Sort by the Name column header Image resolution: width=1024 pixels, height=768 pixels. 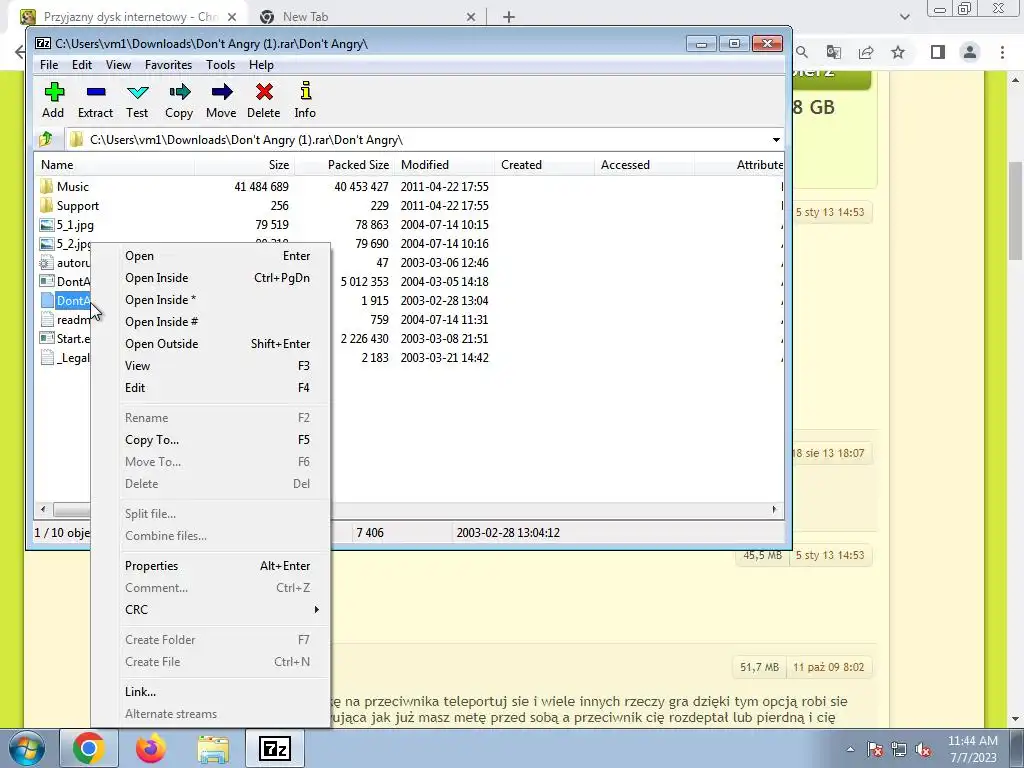[114, 165]
